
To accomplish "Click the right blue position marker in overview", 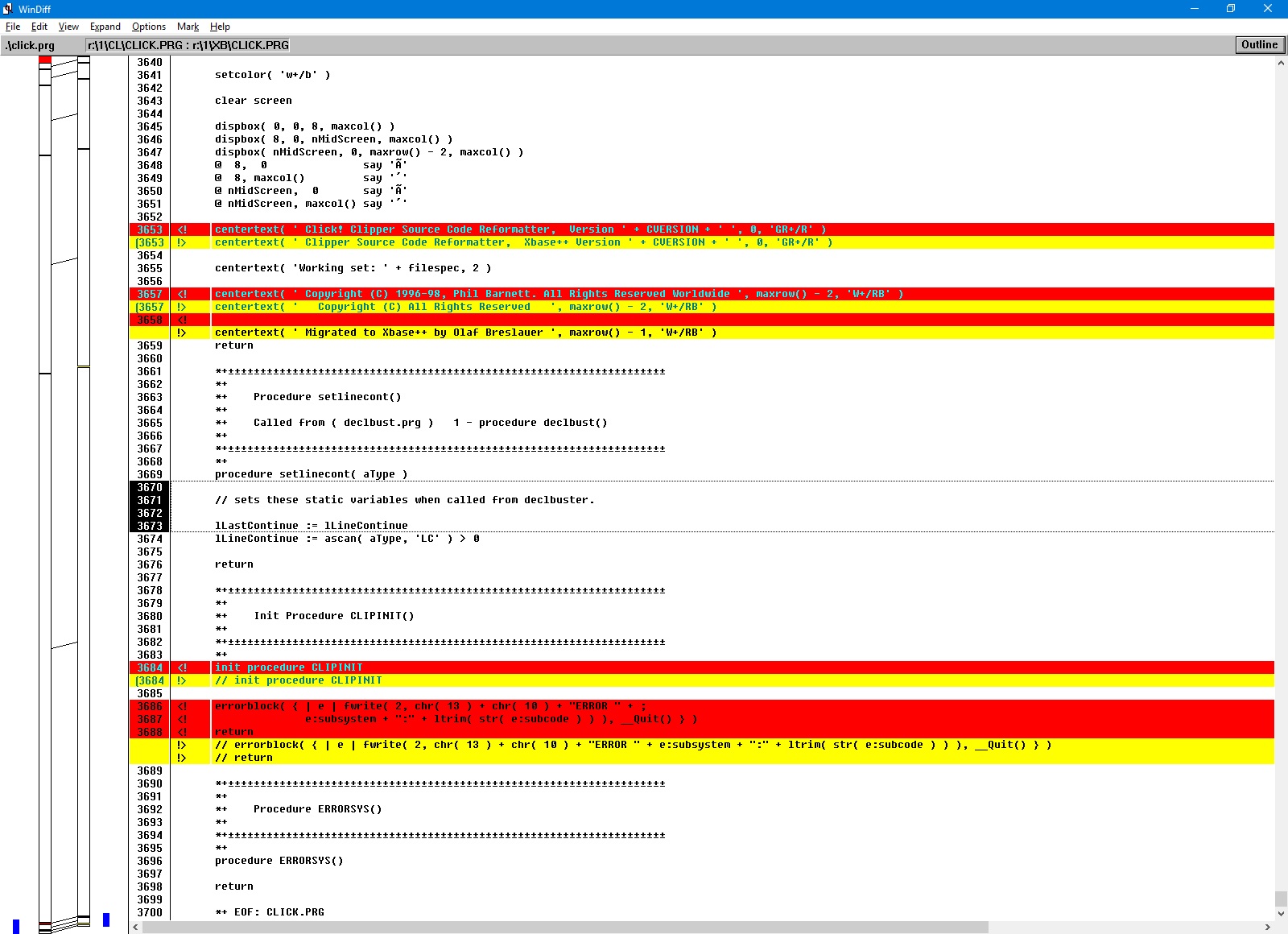I will pyautogui.click(x=106, y=920).
